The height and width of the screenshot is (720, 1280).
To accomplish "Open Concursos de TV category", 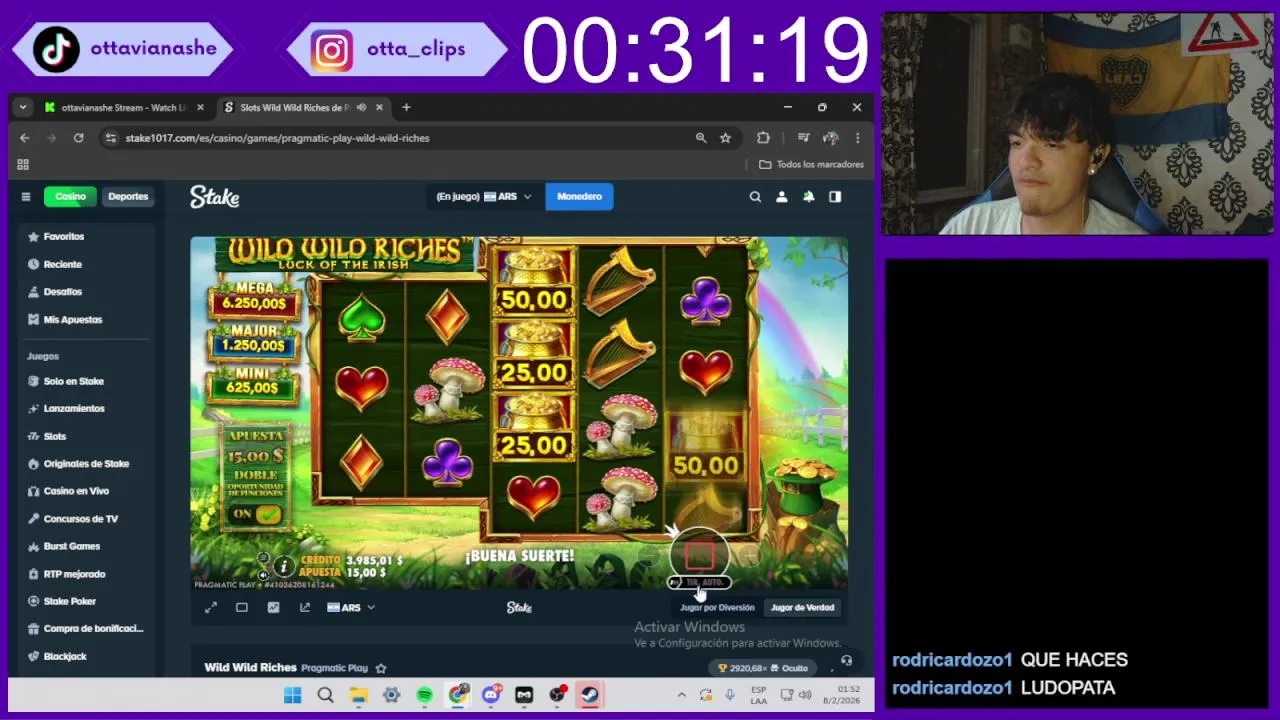I will click(x=85, y=519).
